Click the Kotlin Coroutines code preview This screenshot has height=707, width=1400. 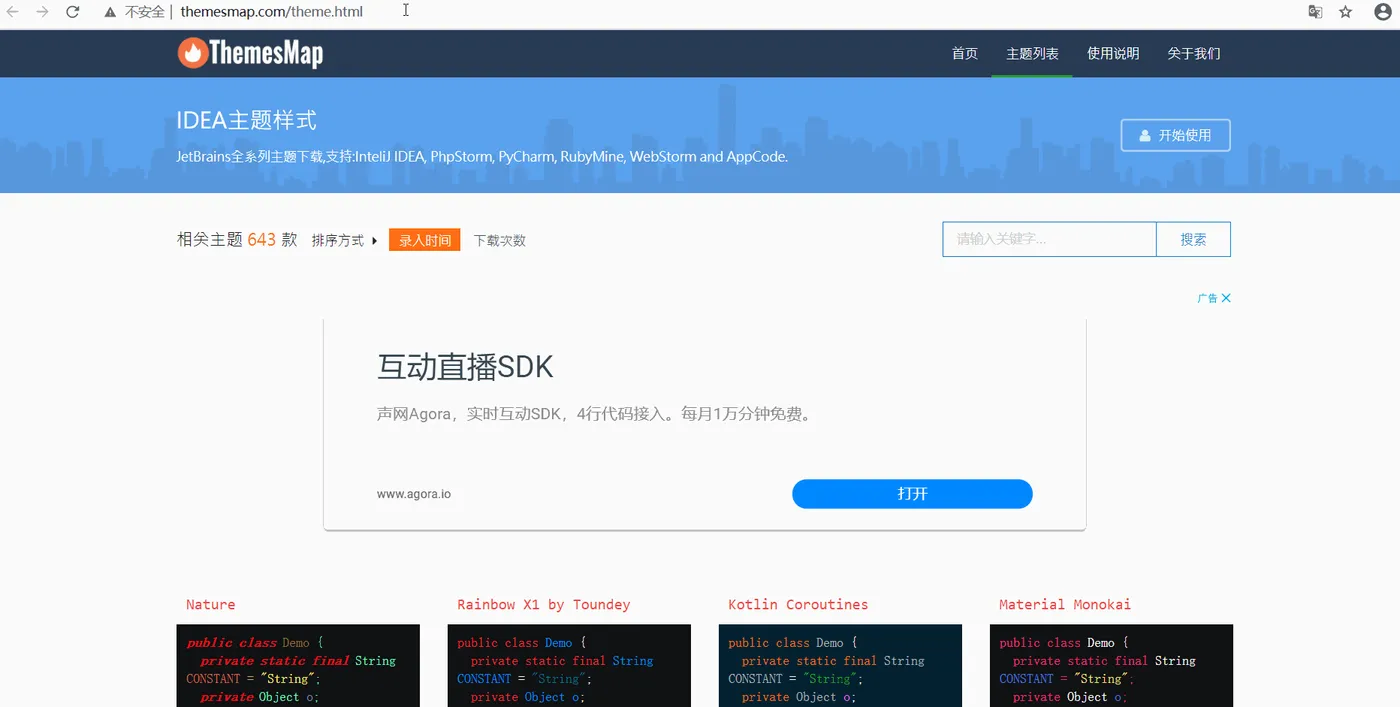pyautogui.click(x=840, y=666)
